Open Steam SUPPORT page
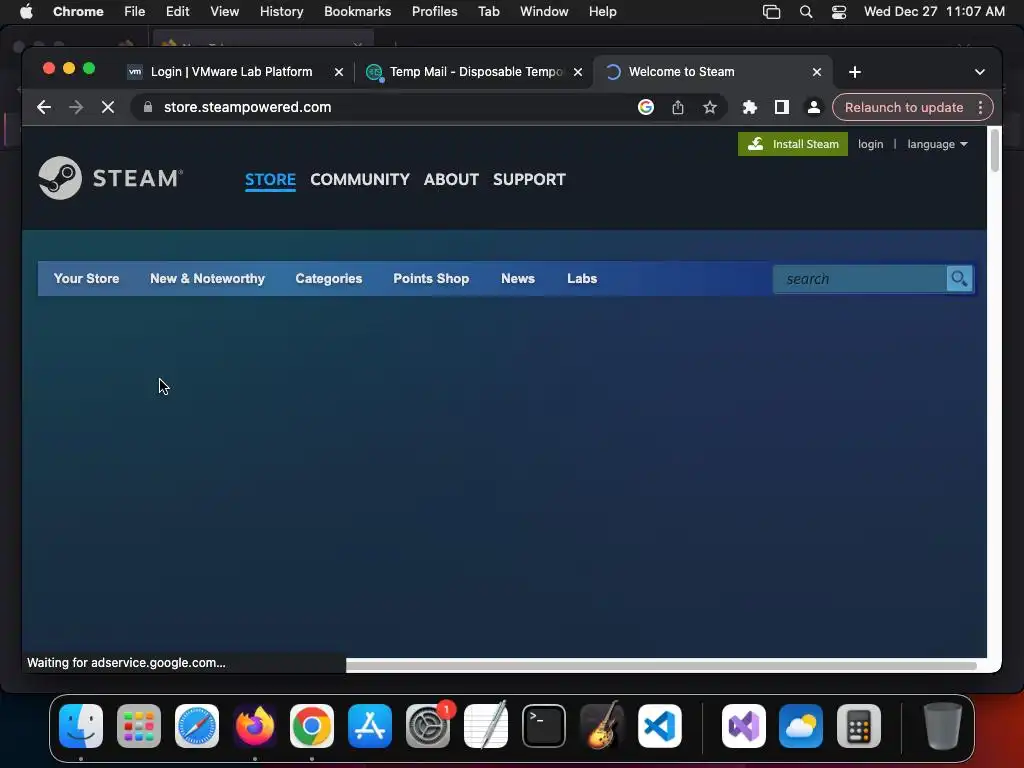This screenshot has height=768, width=1024. (529, 180)
